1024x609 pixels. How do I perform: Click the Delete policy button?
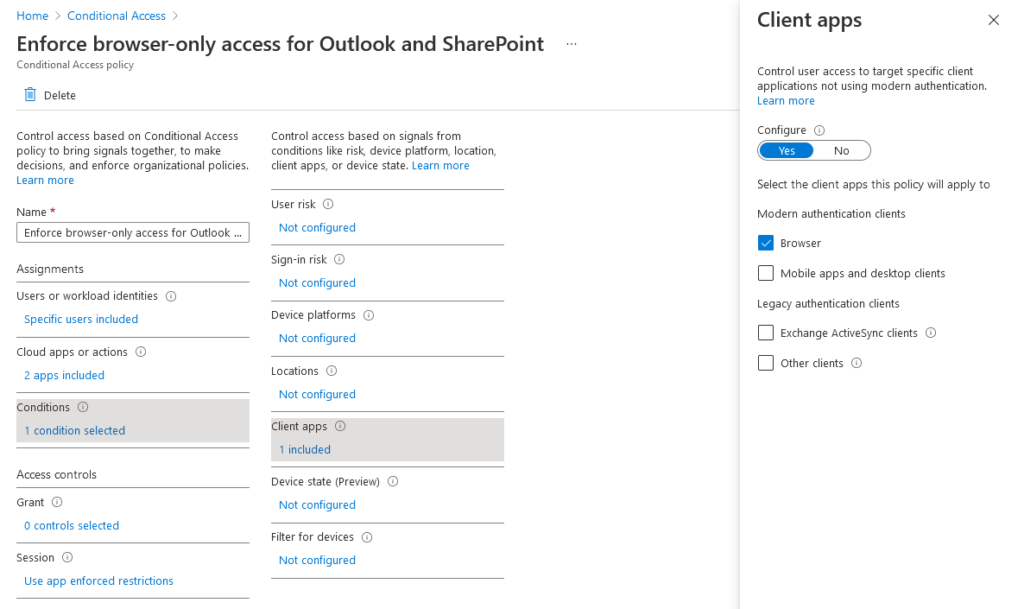tap(50, 95)
